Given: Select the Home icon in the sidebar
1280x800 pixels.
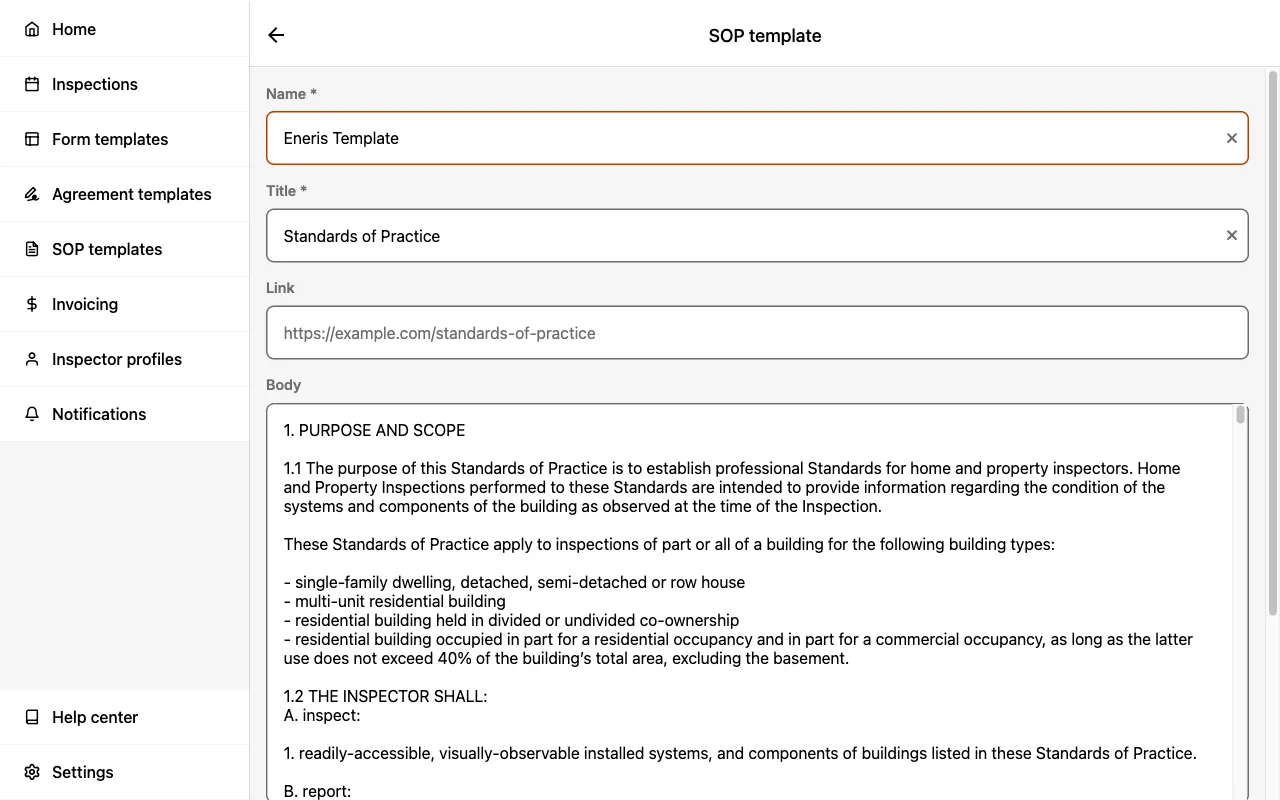Looking at the screenshot, I should pyautogui.click(x=32, y=29).
